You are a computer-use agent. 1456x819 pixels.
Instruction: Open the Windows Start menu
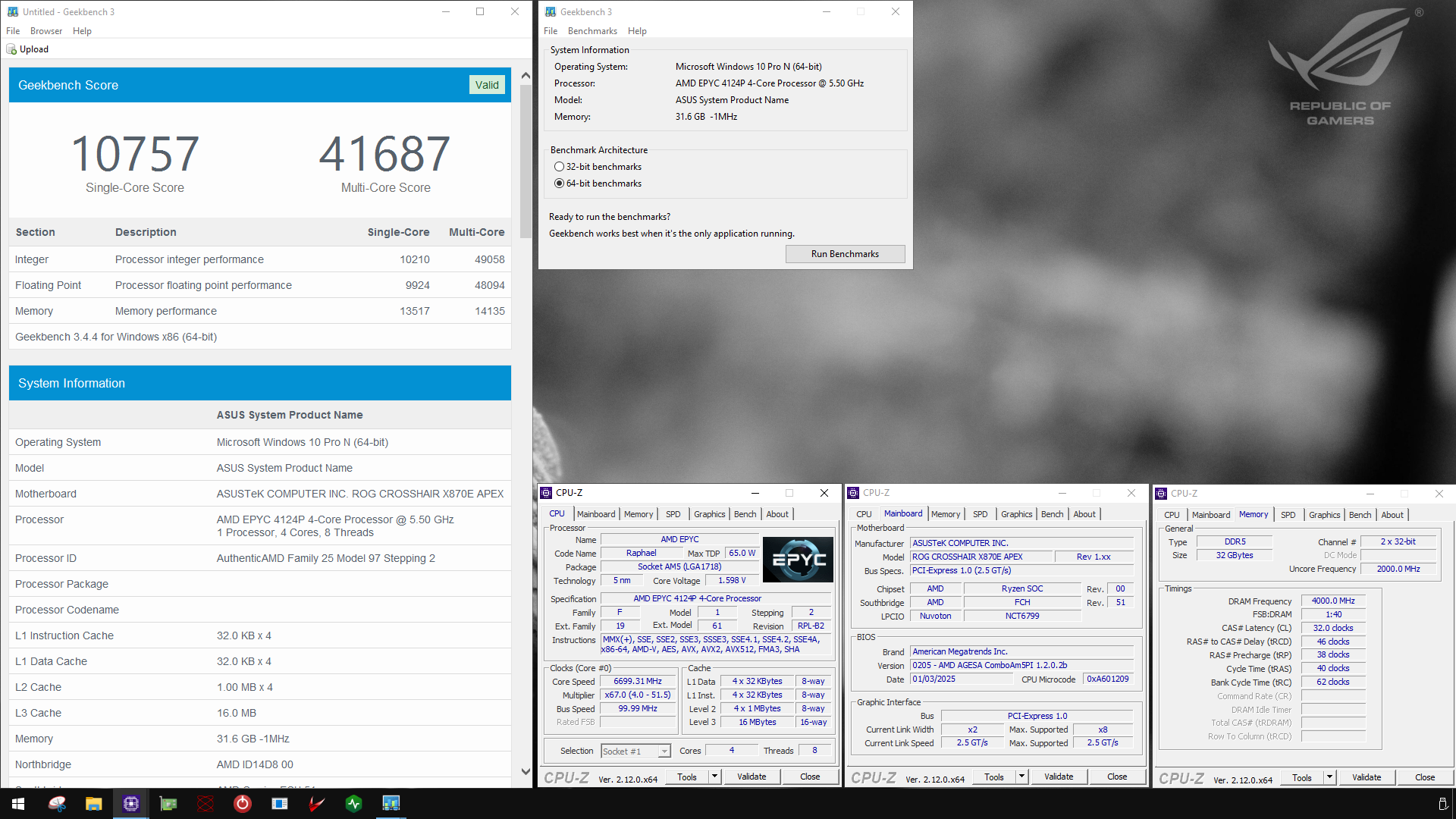tap(18, 804)
